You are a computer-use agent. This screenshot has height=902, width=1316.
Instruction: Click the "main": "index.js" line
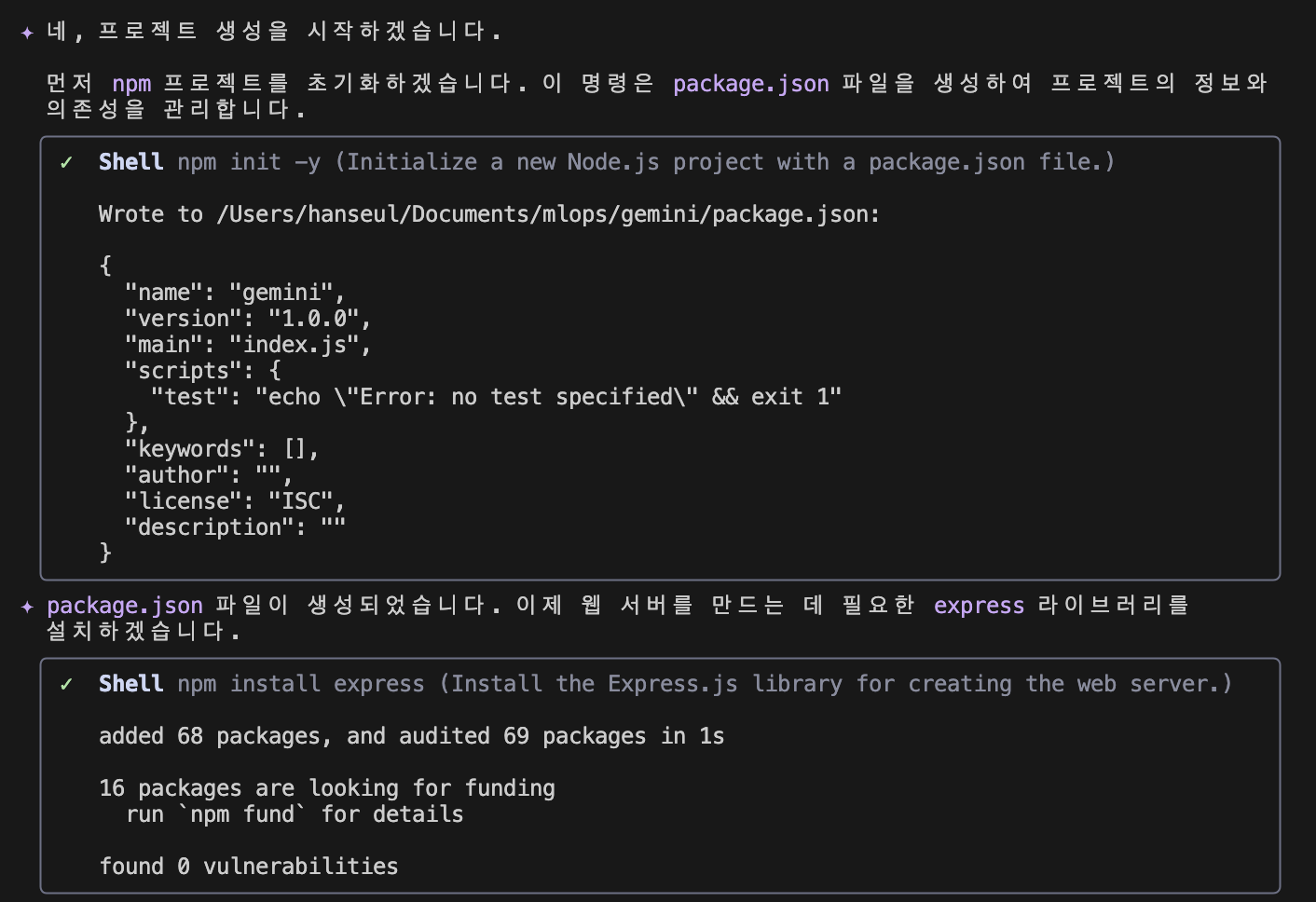click(248, 345)
